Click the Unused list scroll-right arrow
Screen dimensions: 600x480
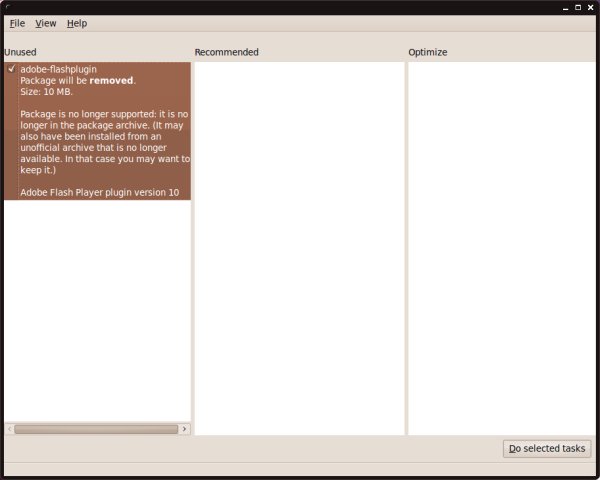coord(184,429)
